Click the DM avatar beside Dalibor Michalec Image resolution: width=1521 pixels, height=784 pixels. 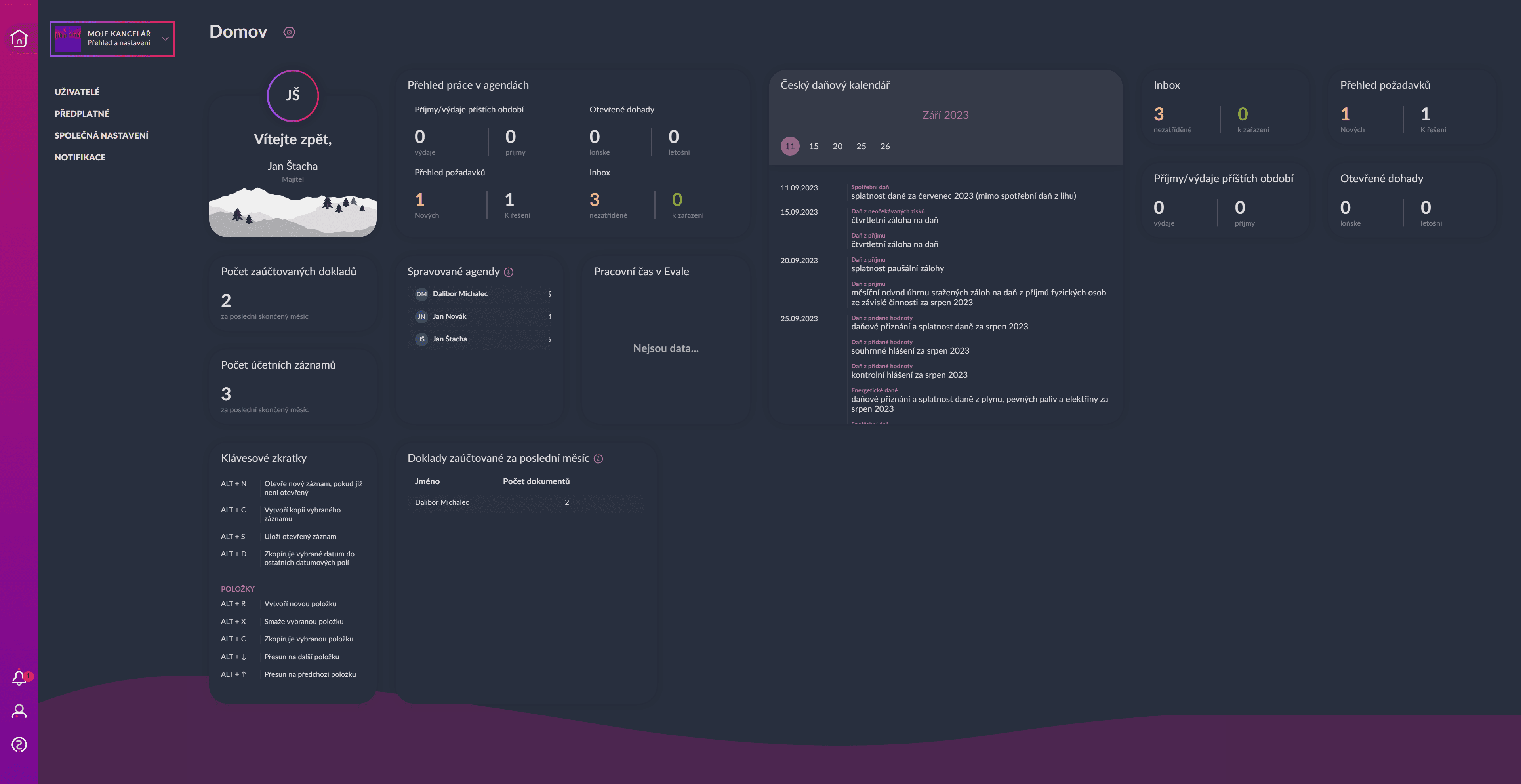pos(421,293)
